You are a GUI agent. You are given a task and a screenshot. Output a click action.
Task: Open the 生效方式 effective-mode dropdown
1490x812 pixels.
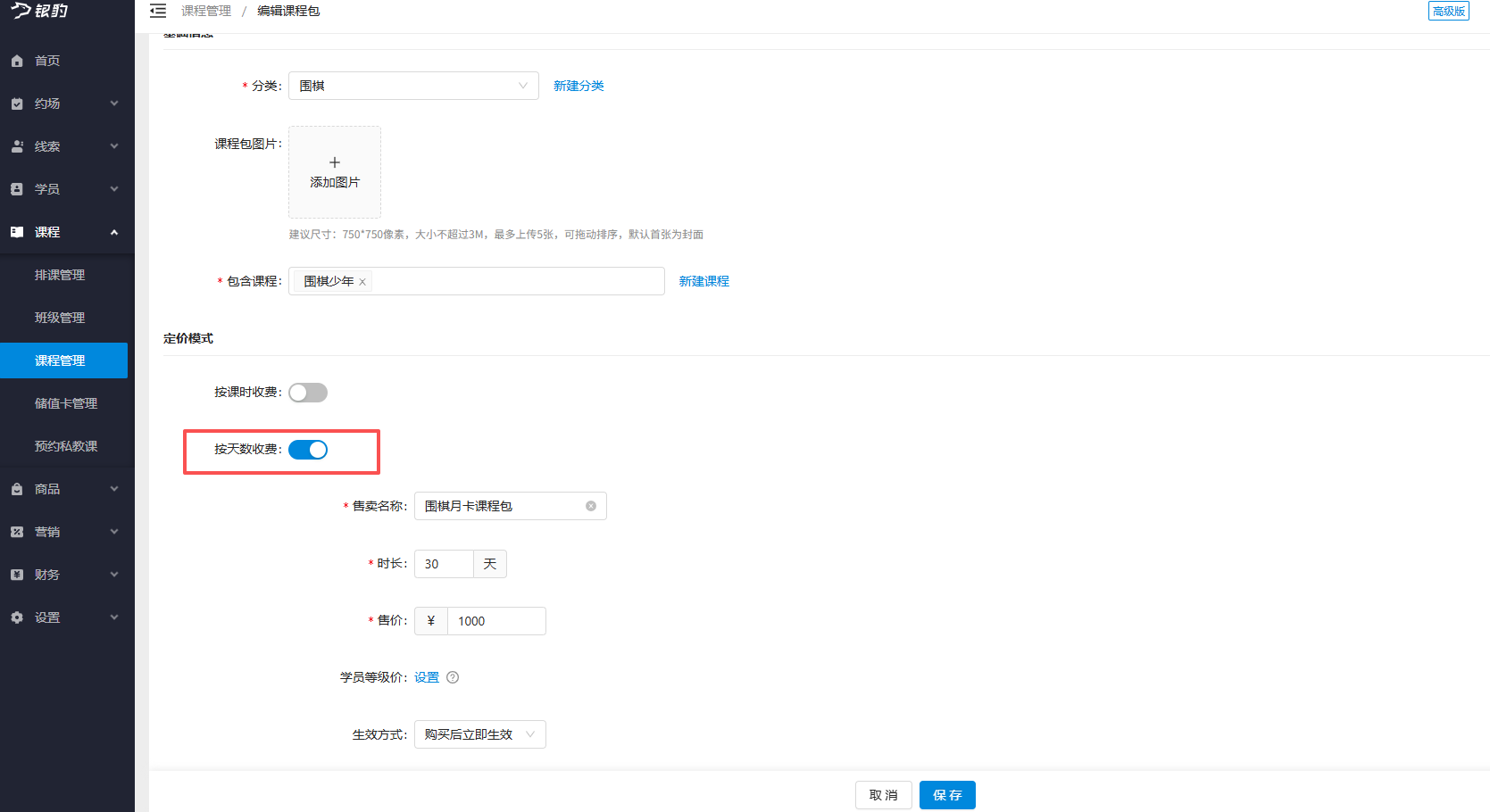click(x=531, y=733)
